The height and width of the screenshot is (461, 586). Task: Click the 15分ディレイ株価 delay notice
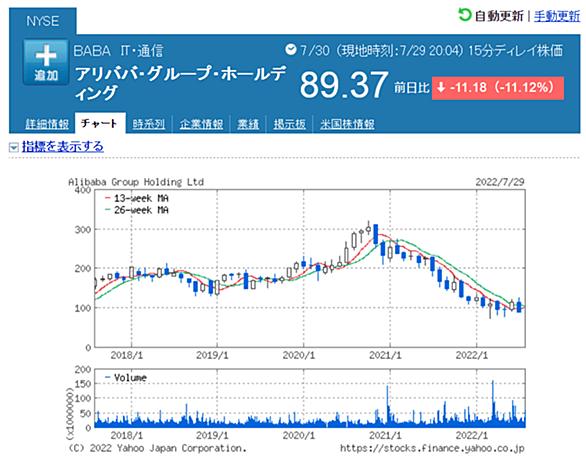tap(515, 50)
